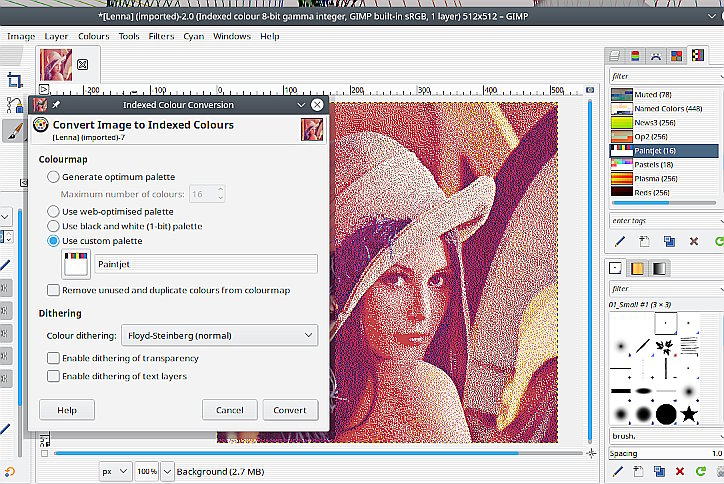Expand the brush tags dropdown
Screen dimensions: 724x484
[x=716, y=436]
